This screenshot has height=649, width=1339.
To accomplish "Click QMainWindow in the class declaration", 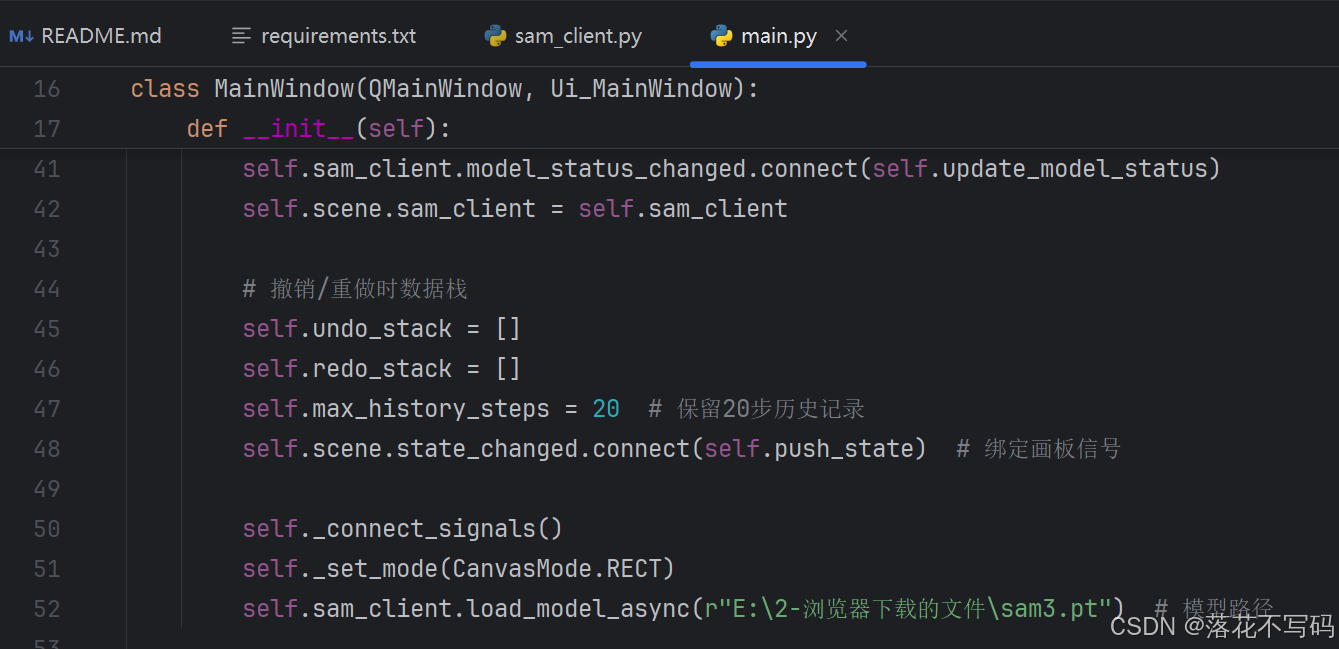I will [446, 89].
